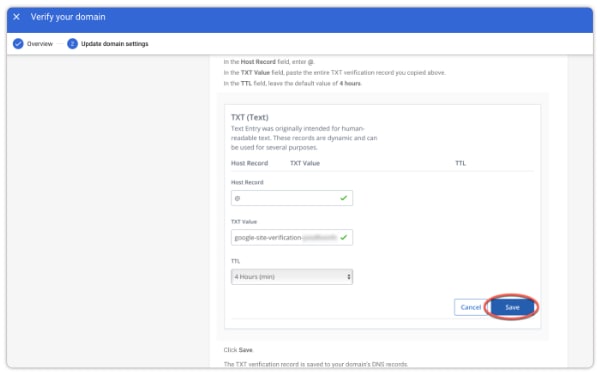Click the Host Record input field
The width and height of the screenshot is (600, 375).
[292, 198]
